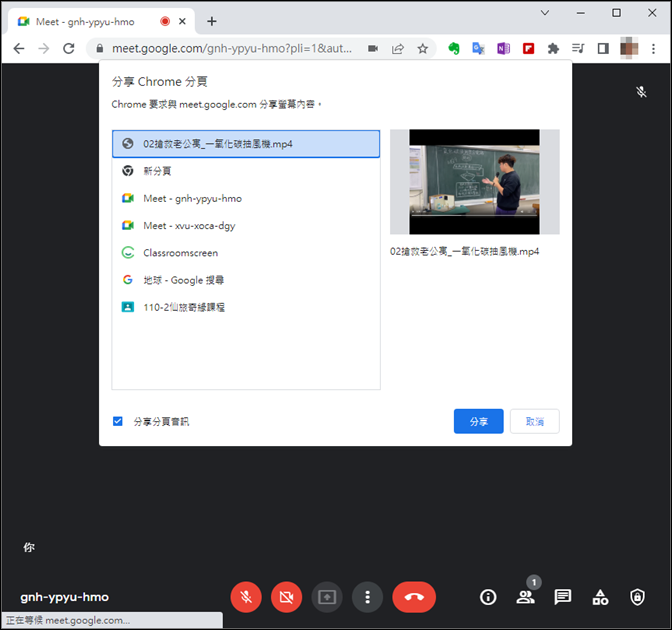Screen dimensions: 672x630
Task: Open the tab search dropdown arrow
Action: [x=545, y=13]
